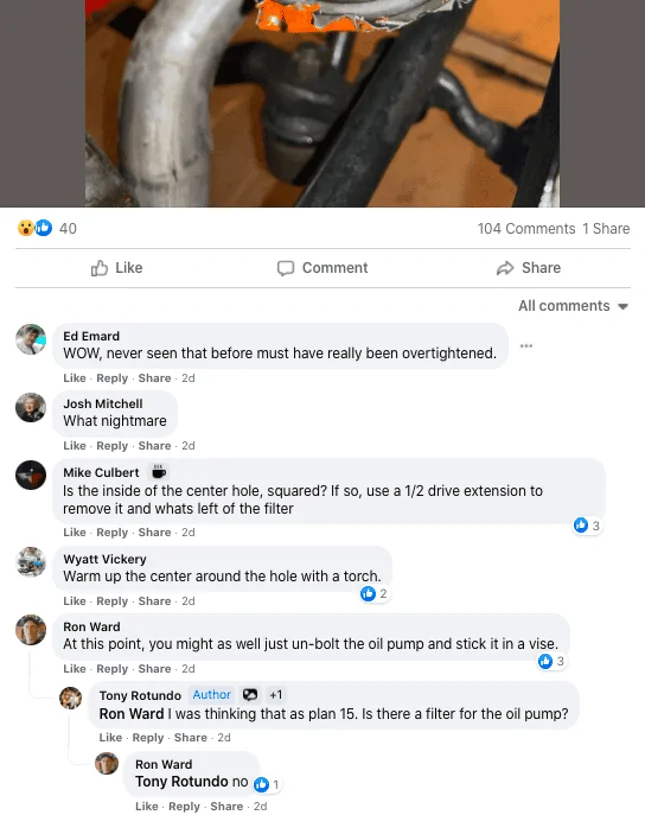The image size is (645, 815).
Task: Open Tony Rotundo's profile name link
Action: [140, 695]
